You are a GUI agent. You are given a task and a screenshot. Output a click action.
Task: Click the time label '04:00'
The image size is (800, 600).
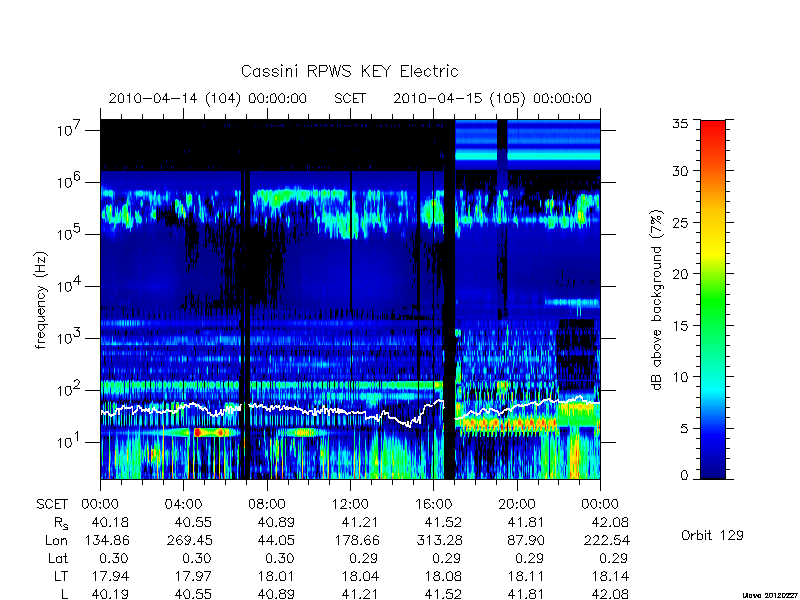pyautogui.click(x=183, y=504)
